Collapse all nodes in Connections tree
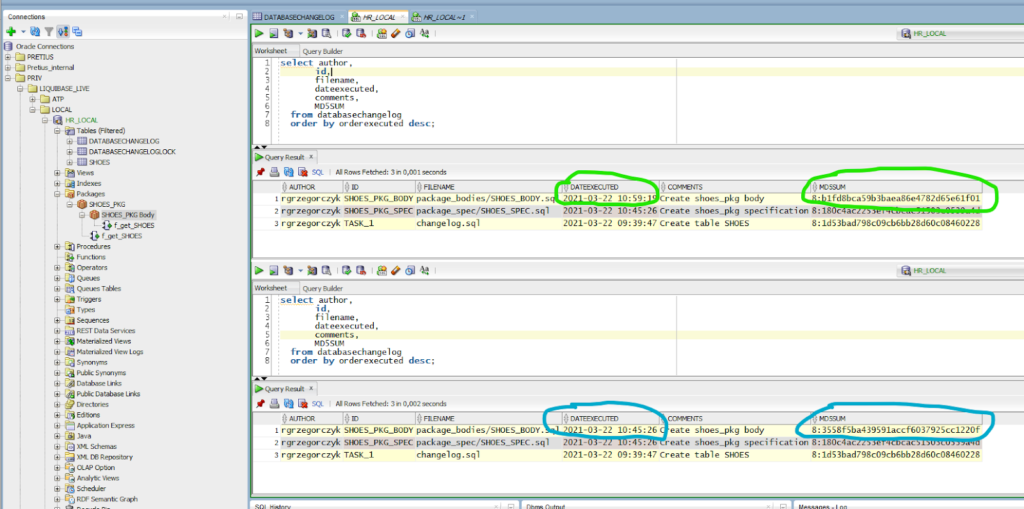The width and height of the screenshot is (1024, 509). pyautogui.click(x=77, y=31)
